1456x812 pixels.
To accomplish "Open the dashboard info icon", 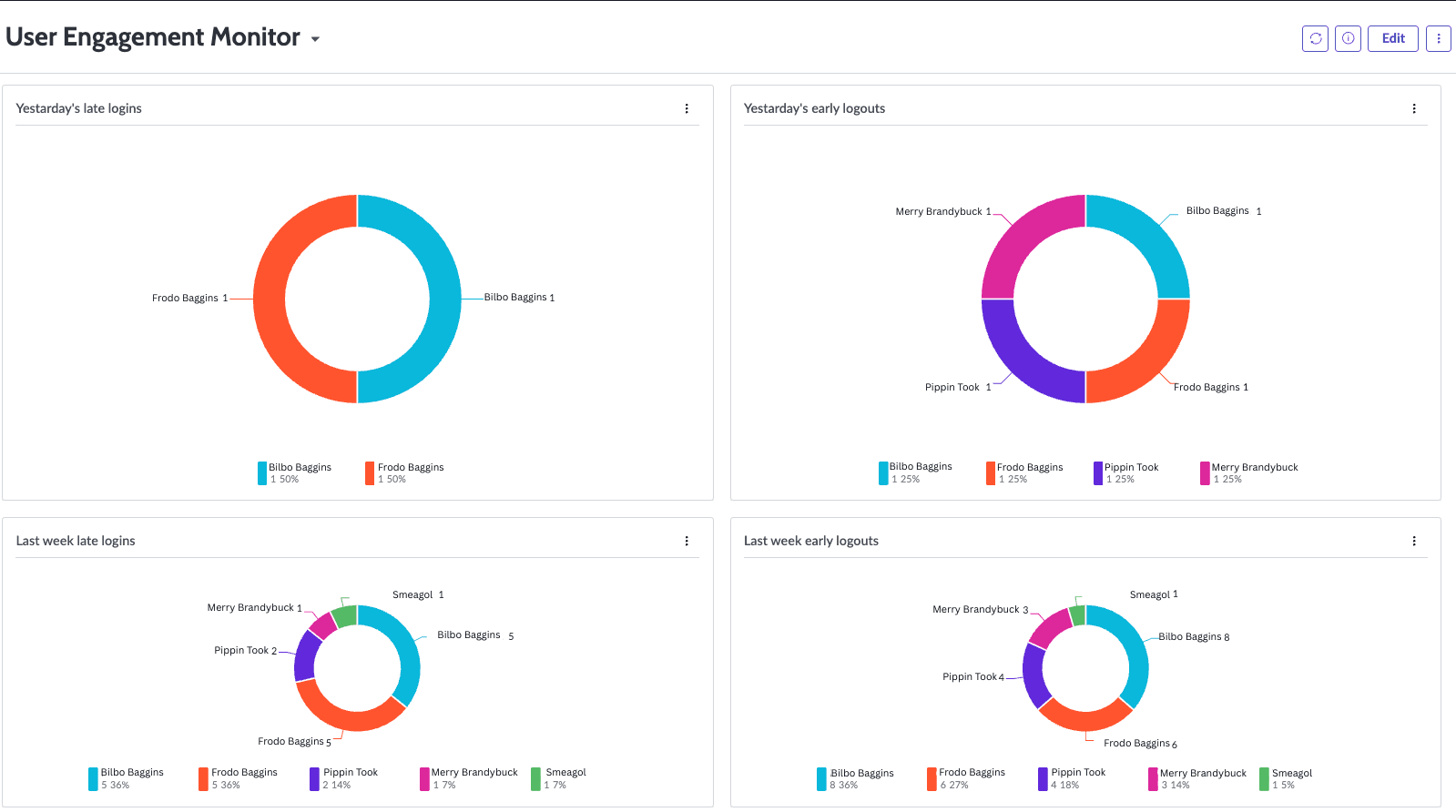I will pyautogui.click(x=1348, y=38).
